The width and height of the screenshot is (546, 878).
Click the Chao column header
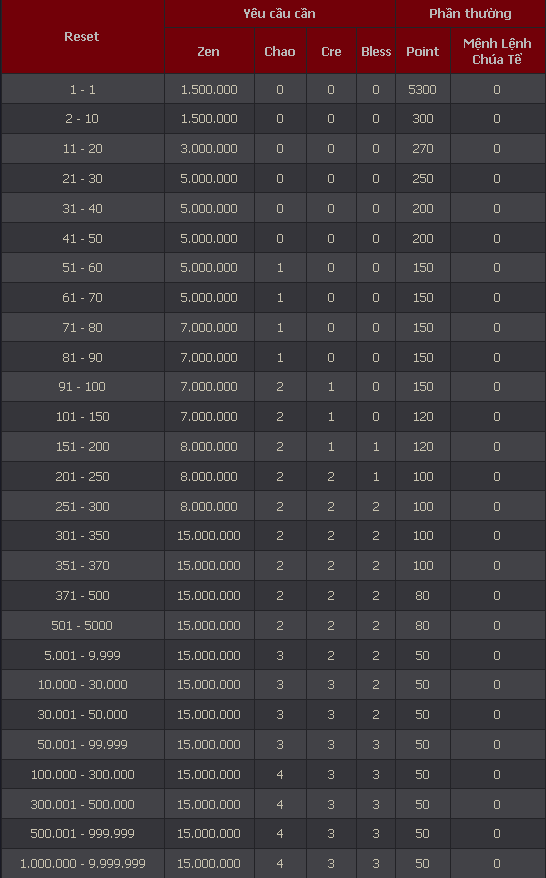(280, 51)
